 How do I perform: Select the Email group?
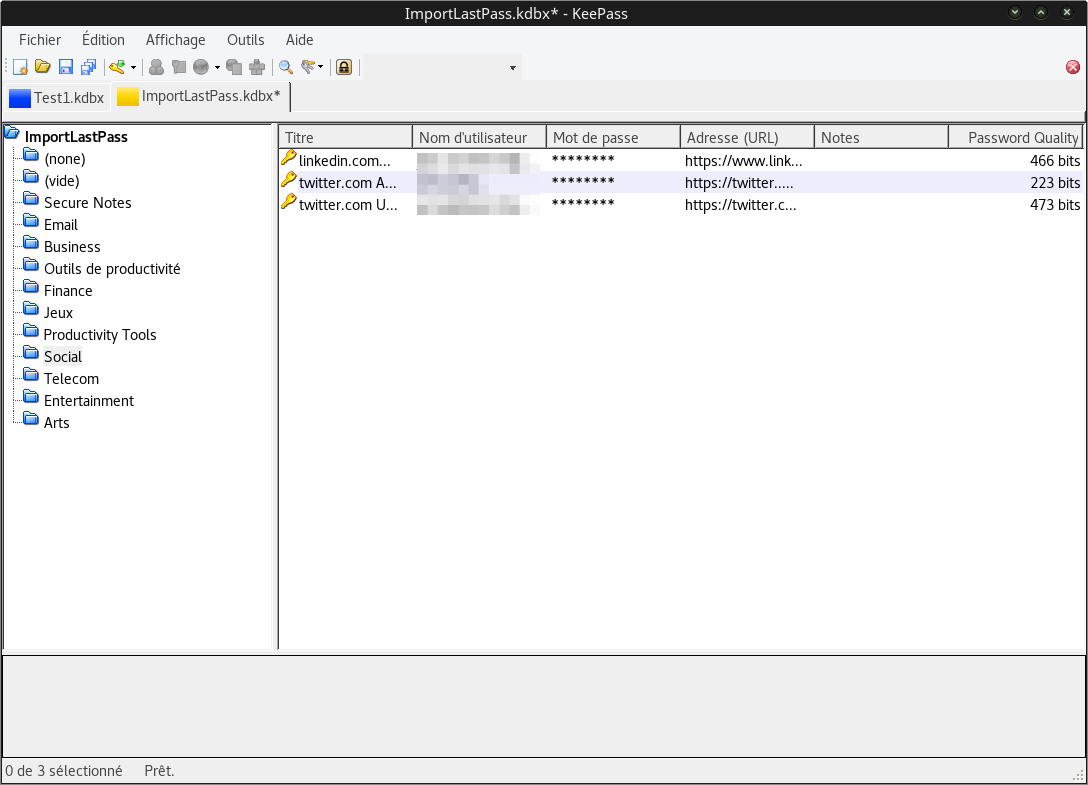tap(61, 225)
